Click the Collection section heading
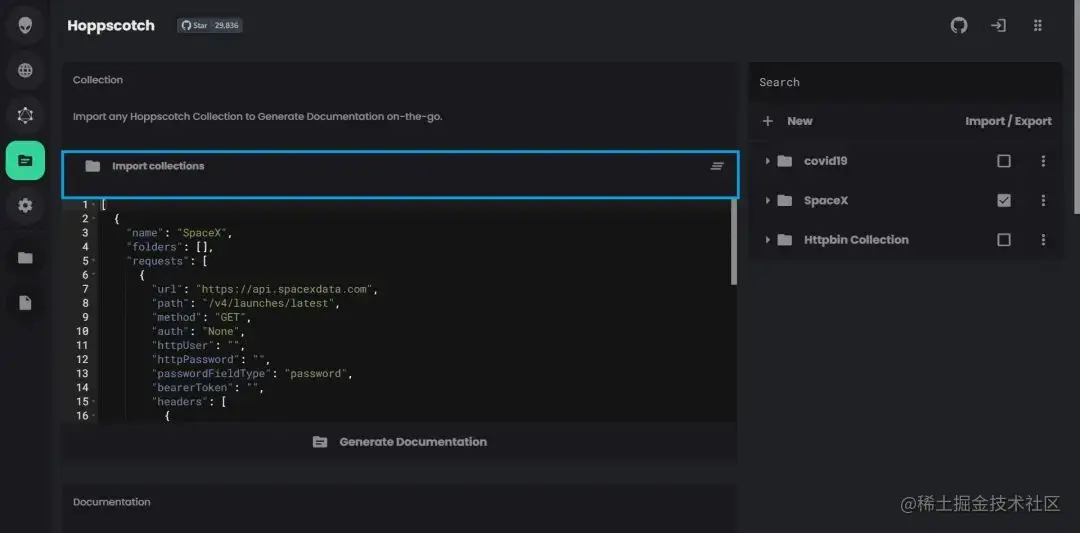The width and height of the screenshot is (1080, 533). [x=98, y=80]
